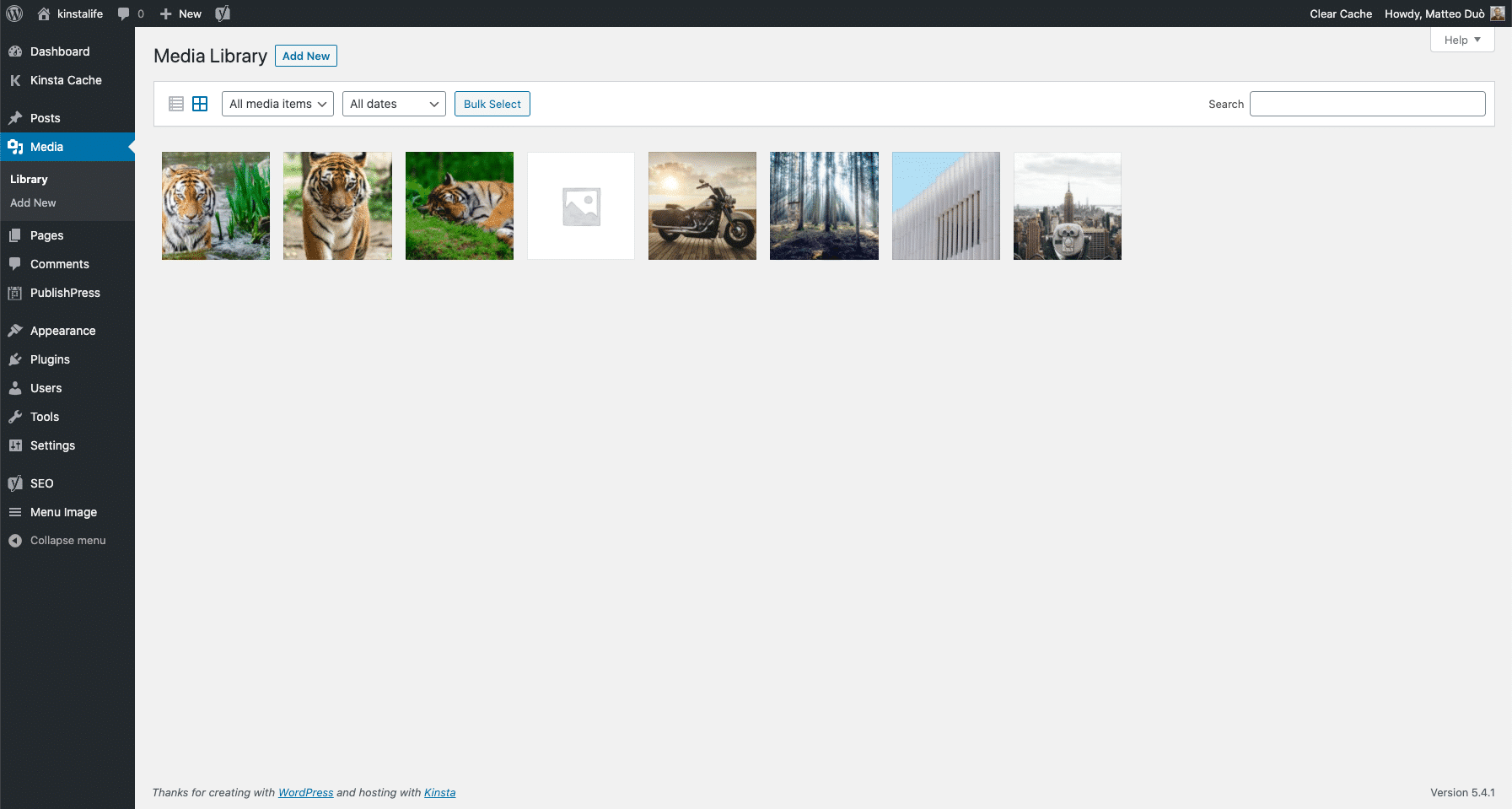Click the Plugins plug icon
Image resolution: width=1512 pixels, height=809 pixels.
pos(15,359)
